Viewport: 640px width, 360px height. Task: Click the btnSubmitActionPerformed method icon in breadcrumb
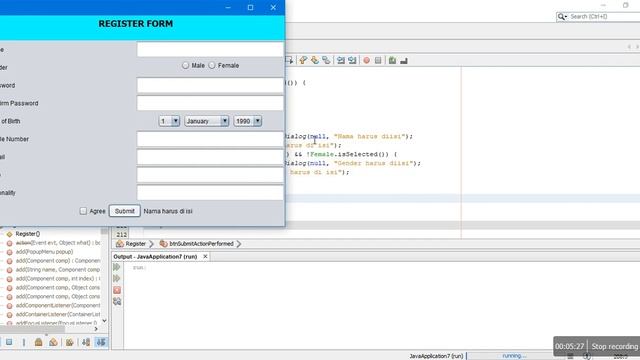(163, 244)
